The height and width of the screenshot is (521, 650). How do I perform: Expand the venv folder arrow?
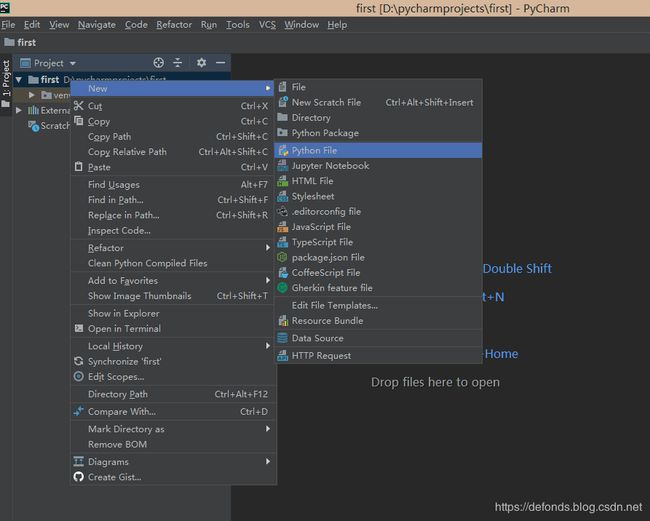click(32, 95)
